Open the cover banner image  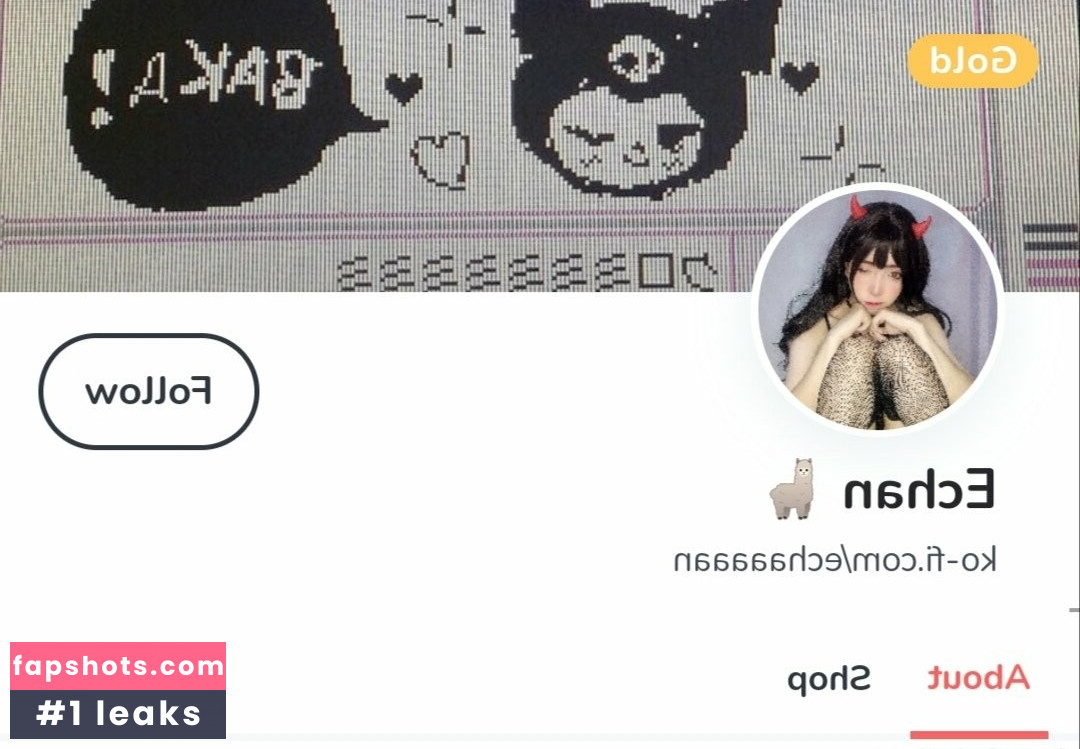pyautogui.click(x=540, y=145)
